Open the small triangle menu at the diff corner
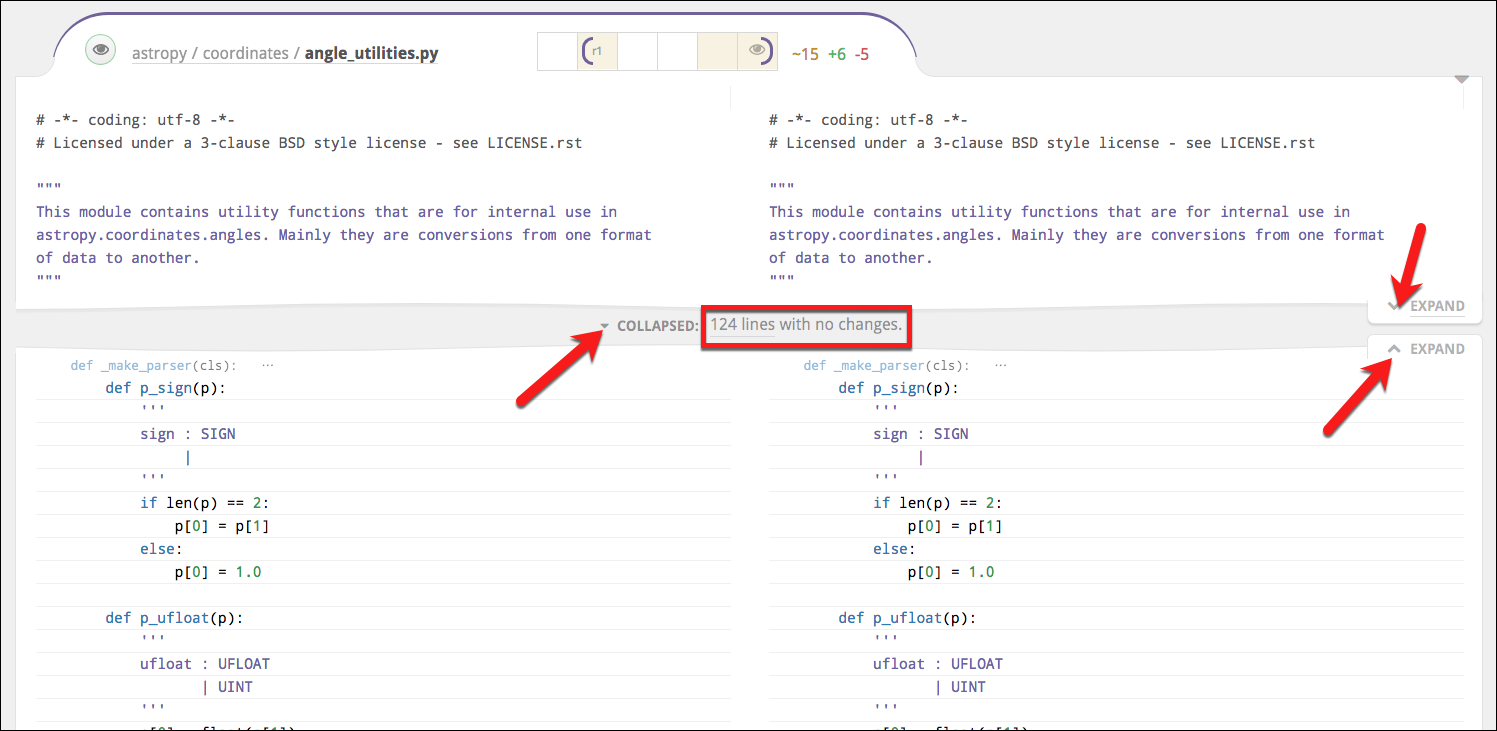This screenshot has width=1497, height=731. (x=1461, y=79)
